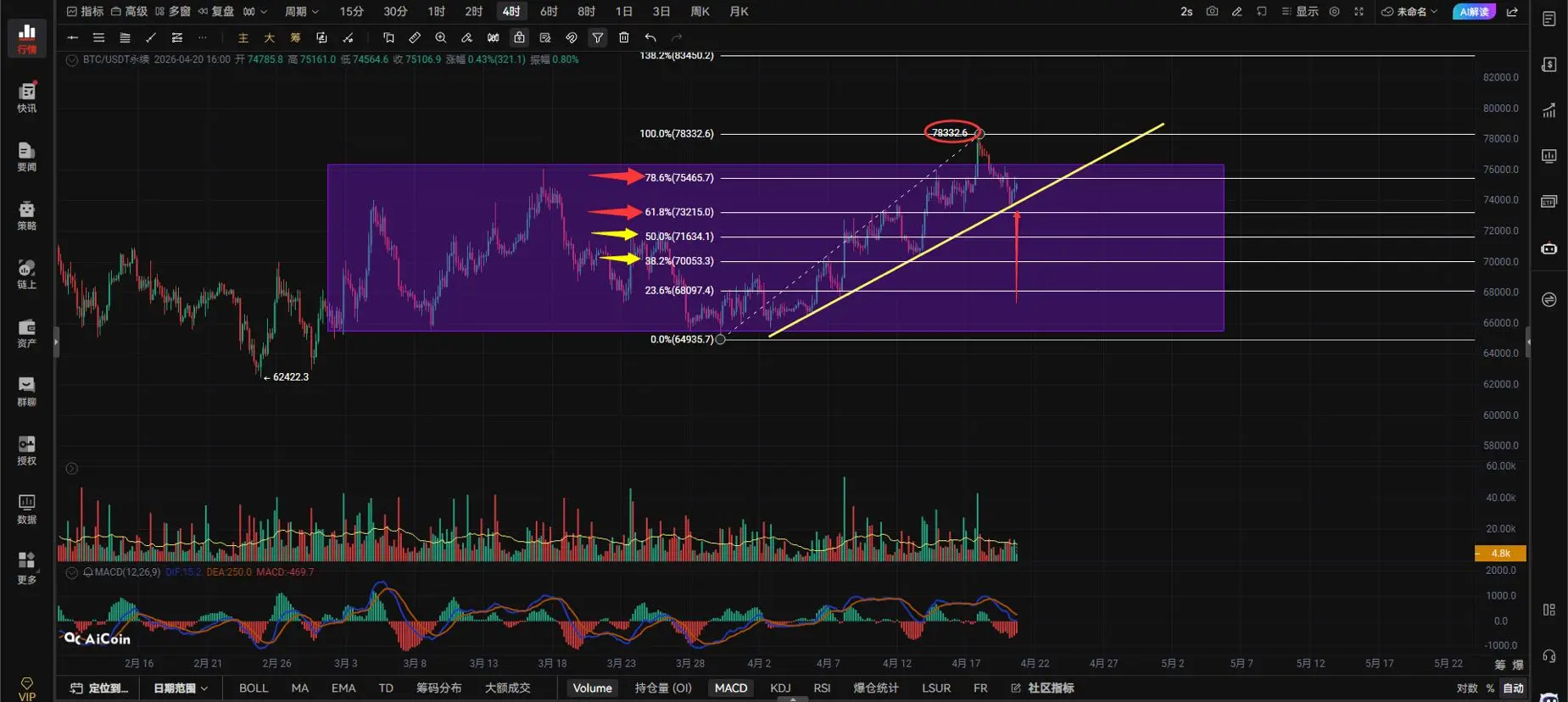This screenshot has width=1568, height=702.
Task: Click the 78.6% Fibonacci level line label
Action: (x=679, y=178)
